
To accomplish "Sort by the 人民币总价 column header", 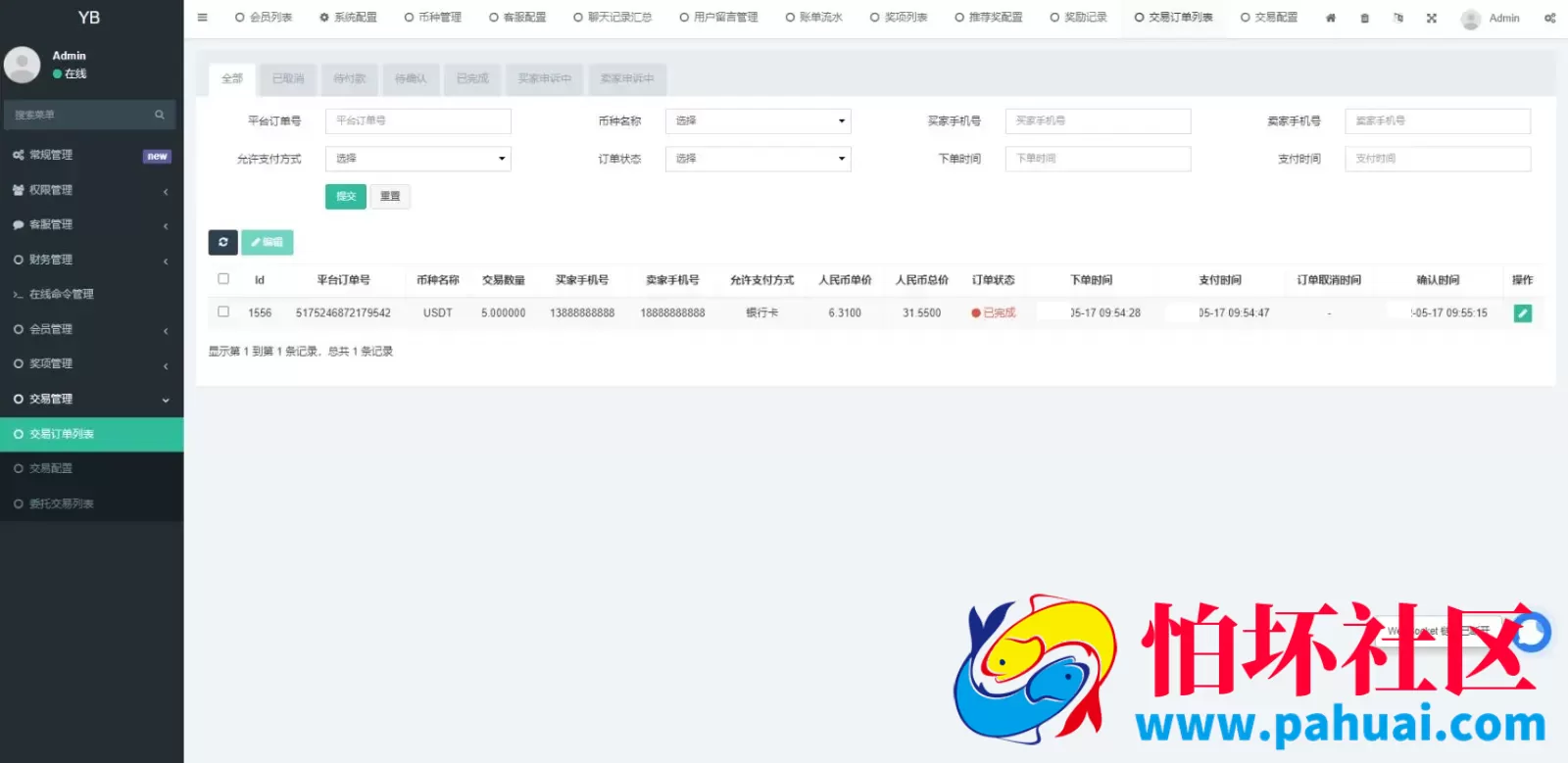I will [x=921, y=280].
